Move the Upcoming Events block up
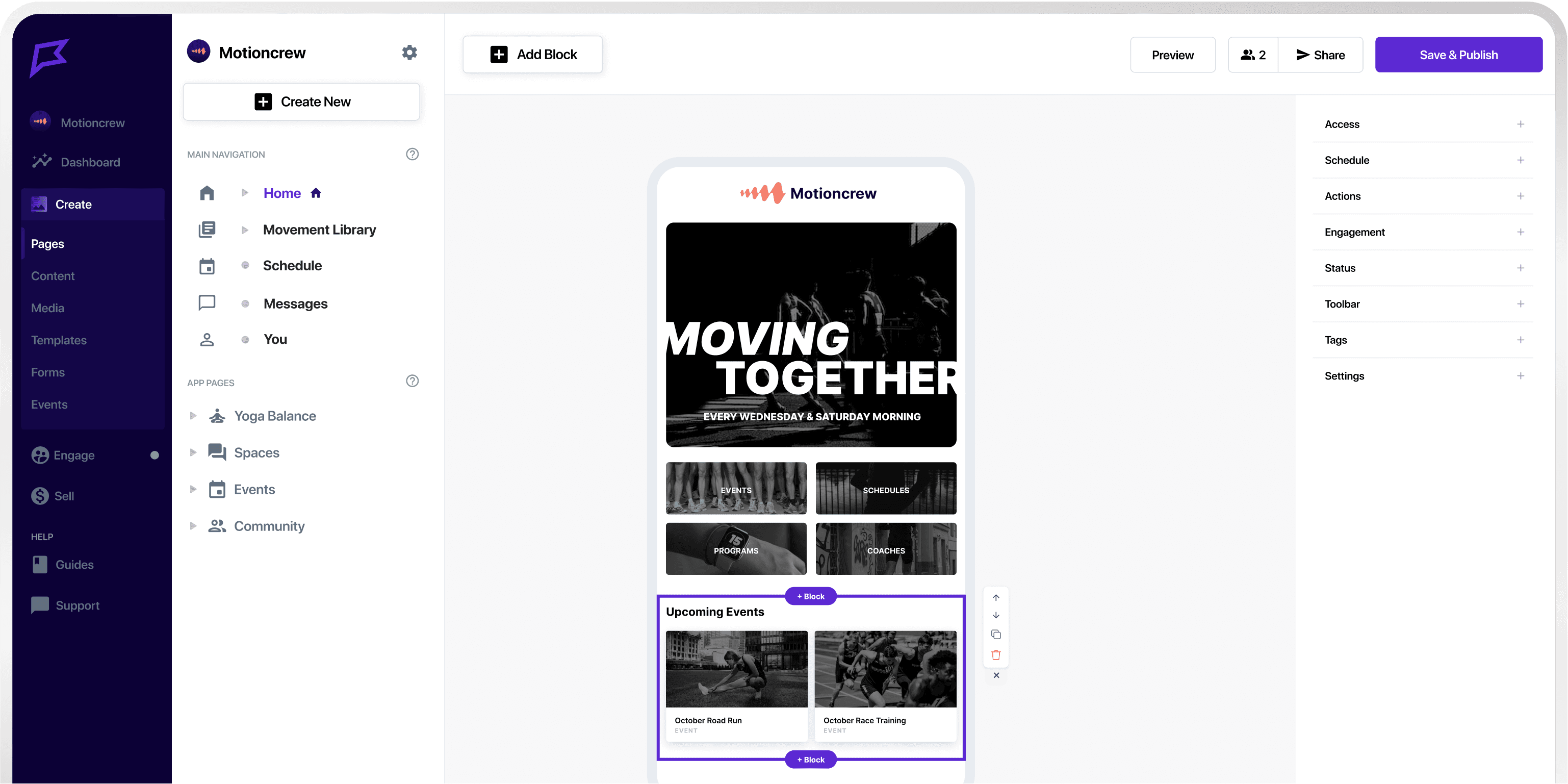 996,597
